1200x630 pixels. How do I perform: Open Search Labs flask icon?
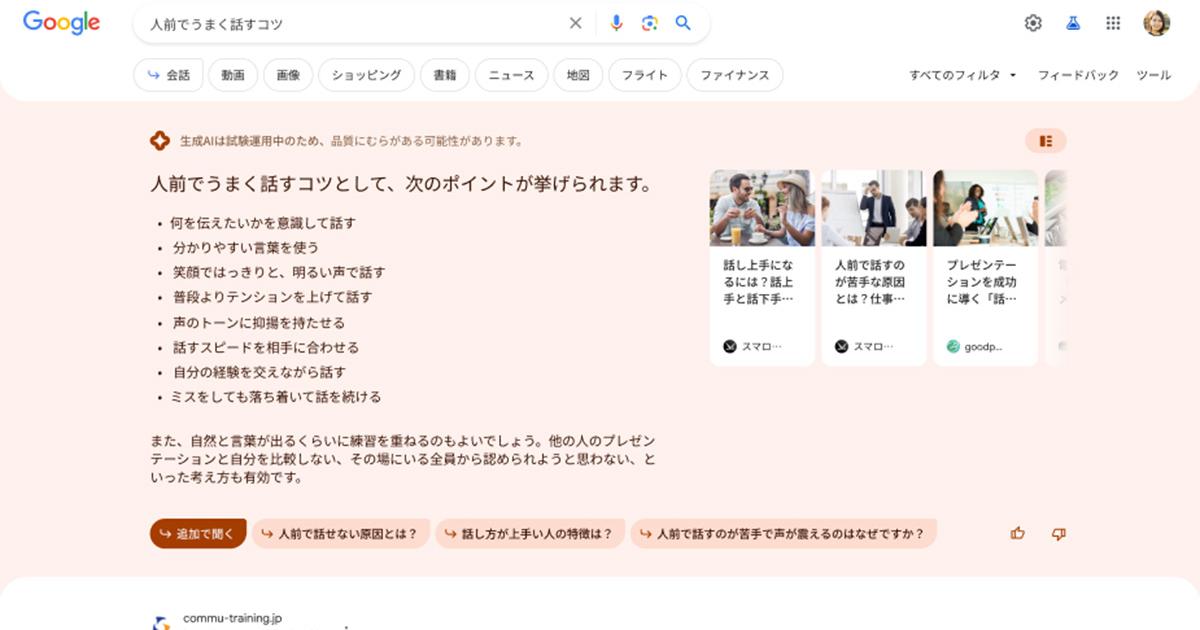pos(1073,23)
